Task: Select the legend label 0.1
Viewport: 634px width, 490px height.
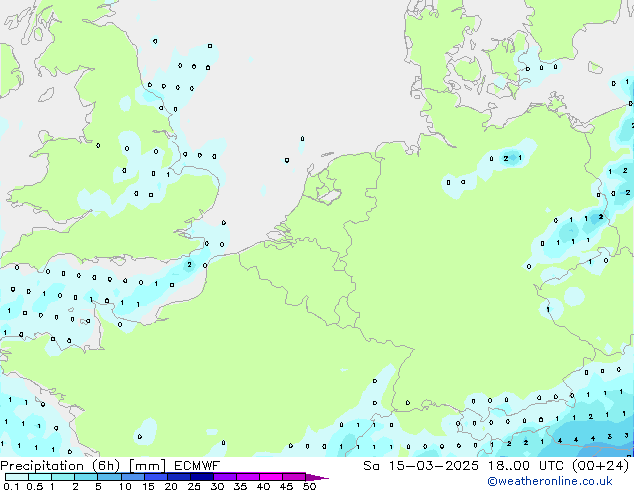Action: pyautogui.click(x=11, y=486)
